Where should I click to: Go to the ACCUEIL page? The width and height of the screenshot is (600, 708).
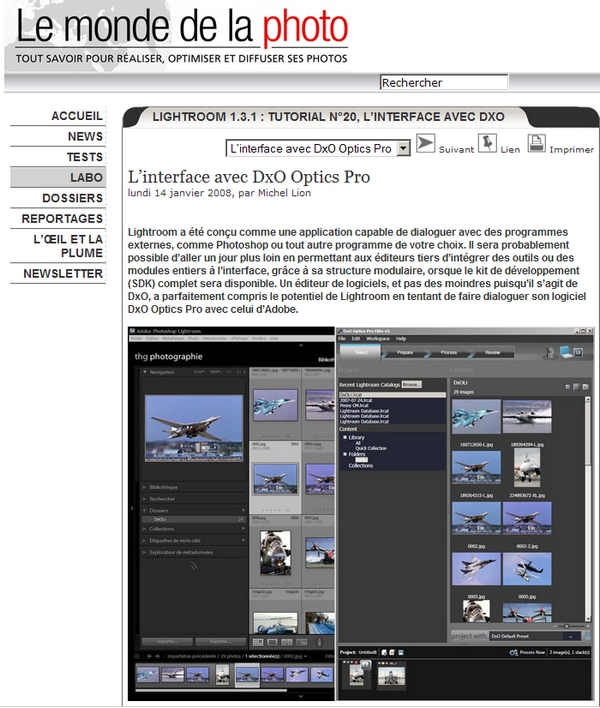click(x=77, y=116)
